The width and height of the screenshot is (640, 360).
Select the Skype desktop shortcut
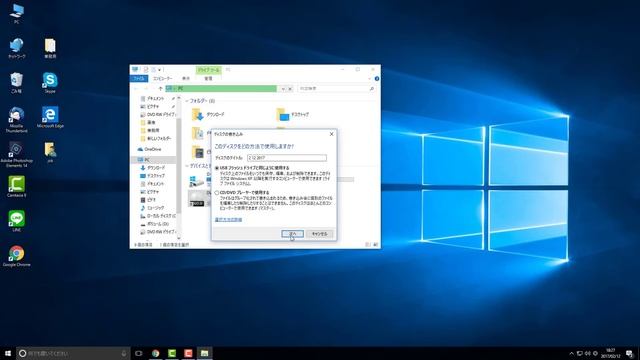point(50,82)
